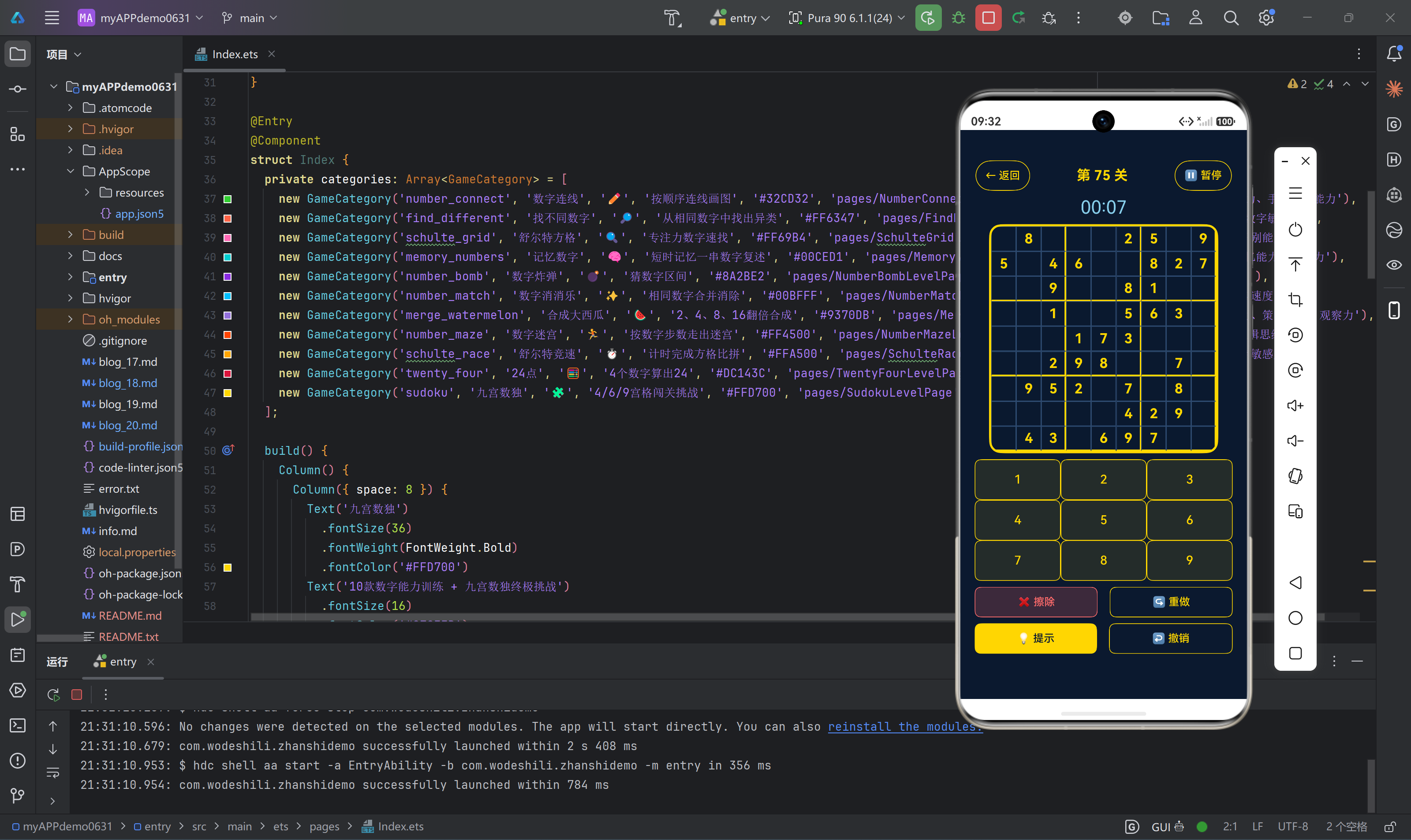Viewport: 1411px width, 840px height.
Task: Open the Git branches tool window icon
Action: [18, 795]
